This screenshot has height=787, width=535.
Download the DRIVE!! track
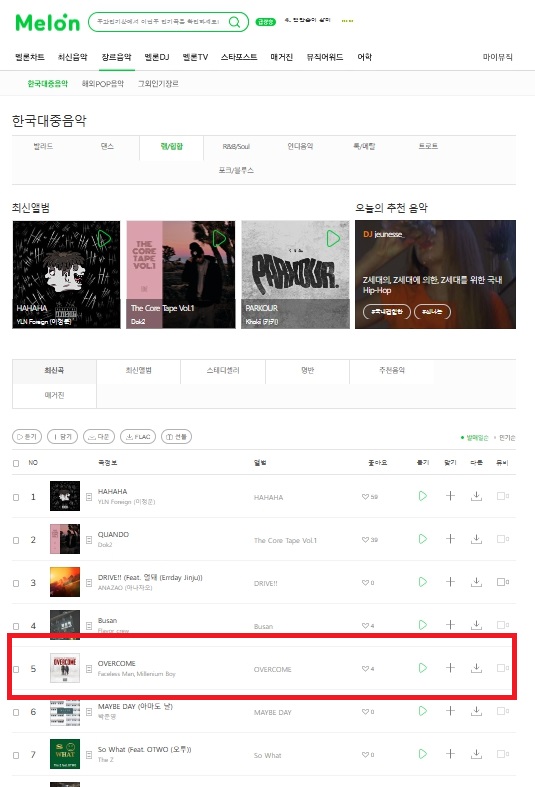coord(476,582)
